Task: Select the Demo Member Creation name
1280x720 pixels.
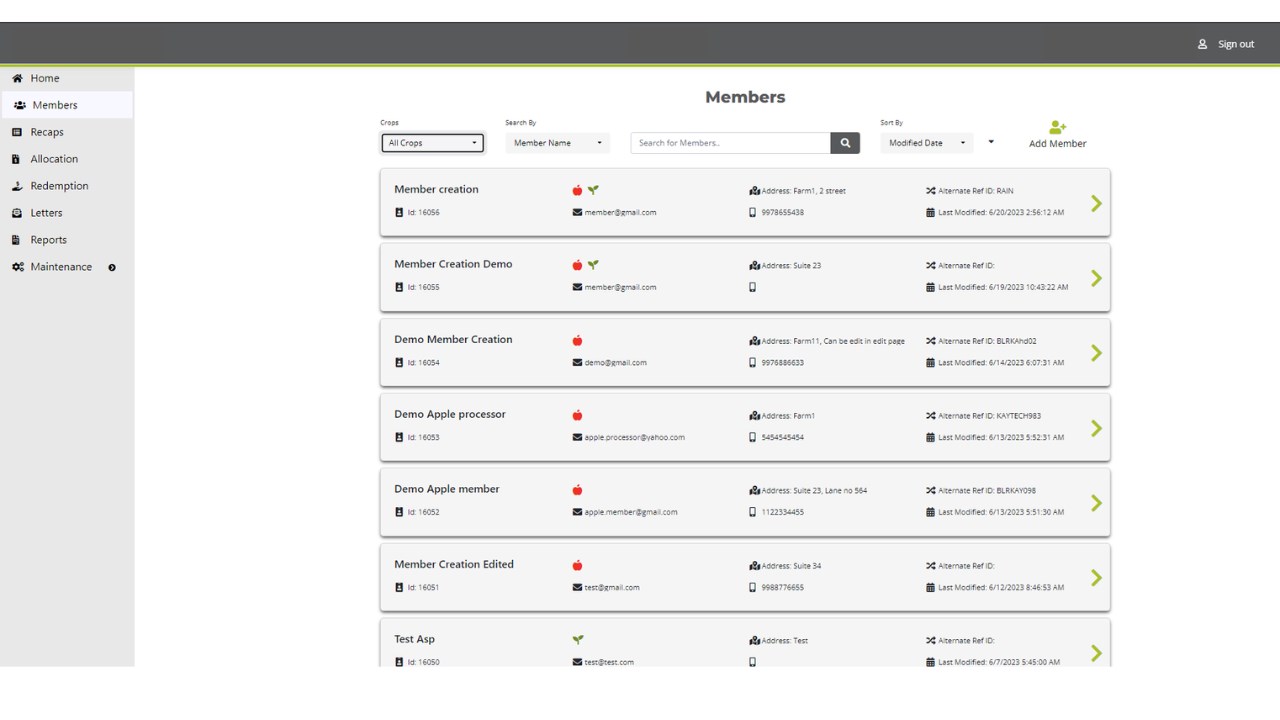Action: [x=453, y=339]
